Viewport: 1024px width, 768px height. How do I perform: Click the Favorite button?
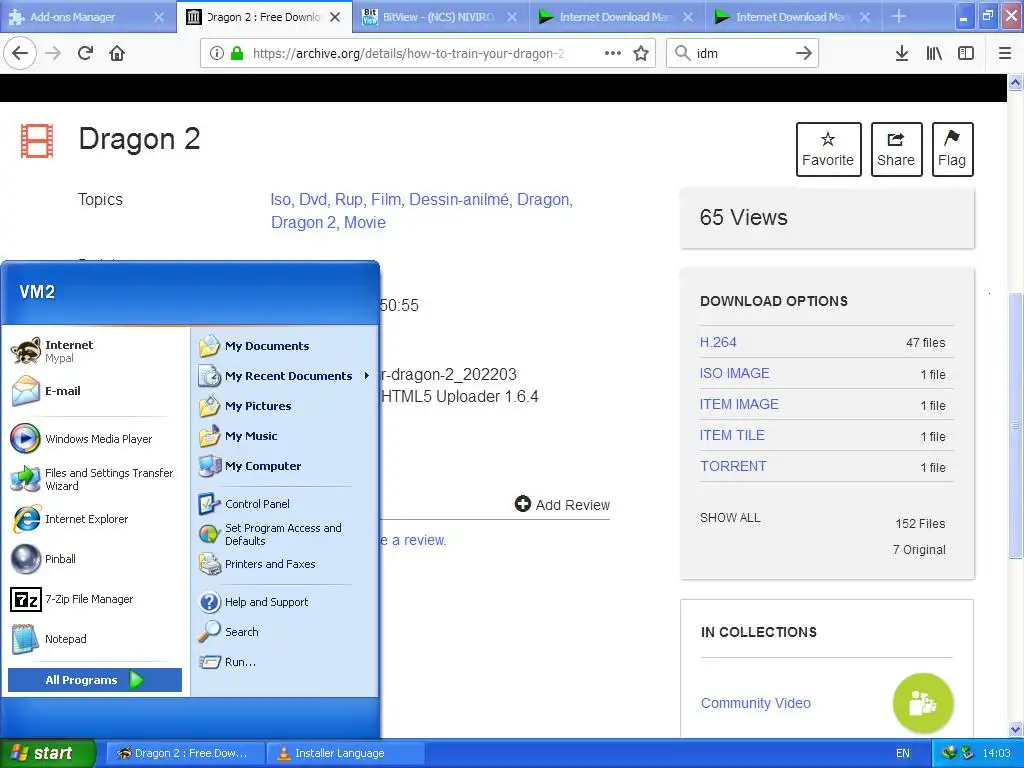click(x=828, y=150)
